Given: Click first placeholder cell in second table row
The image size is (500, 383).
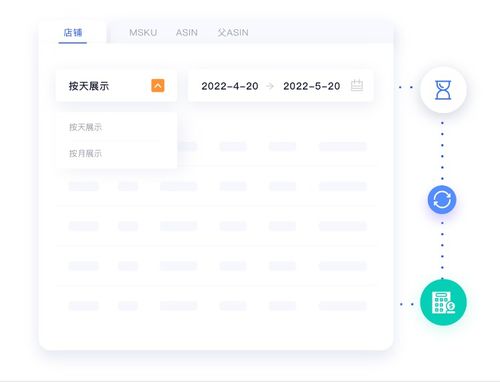Looking at the screenshot, I should (84, 186).
